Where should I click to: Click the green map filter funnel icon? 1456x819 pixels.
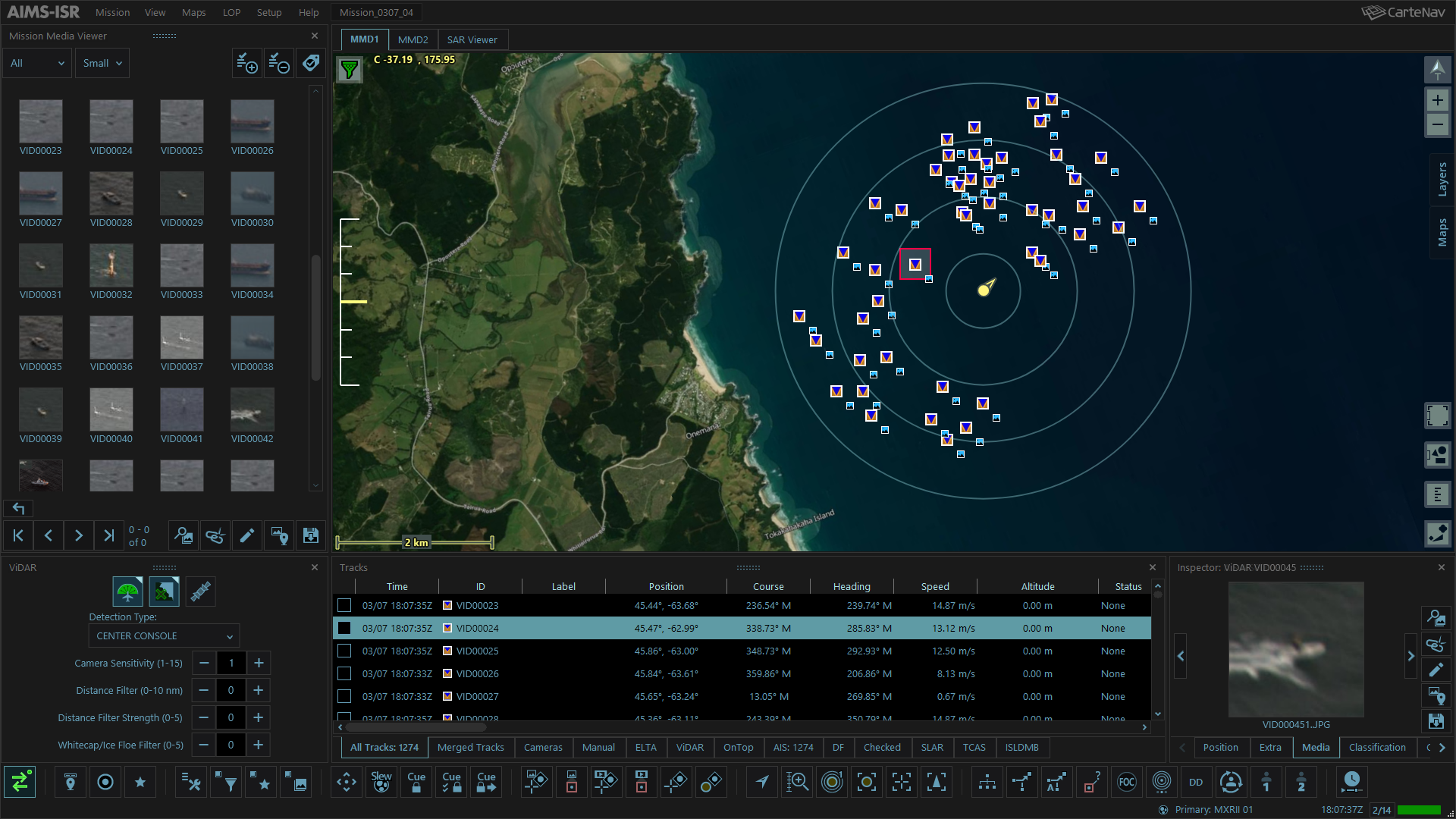click(x=350, y=70)
